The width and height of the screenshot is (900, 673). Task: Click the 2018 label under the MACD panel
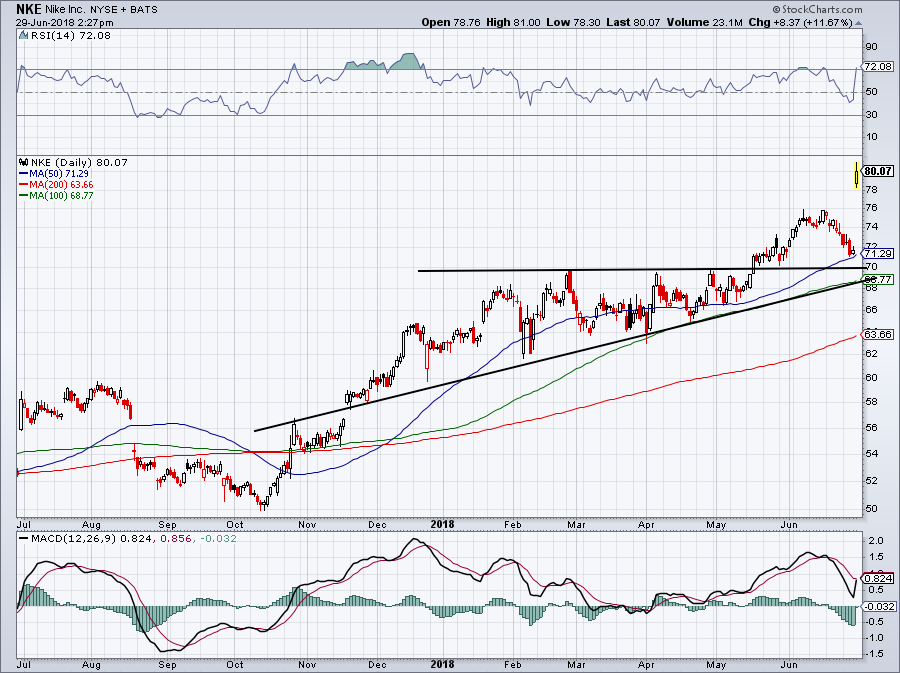pyautogui.click(x=442, y=665)
